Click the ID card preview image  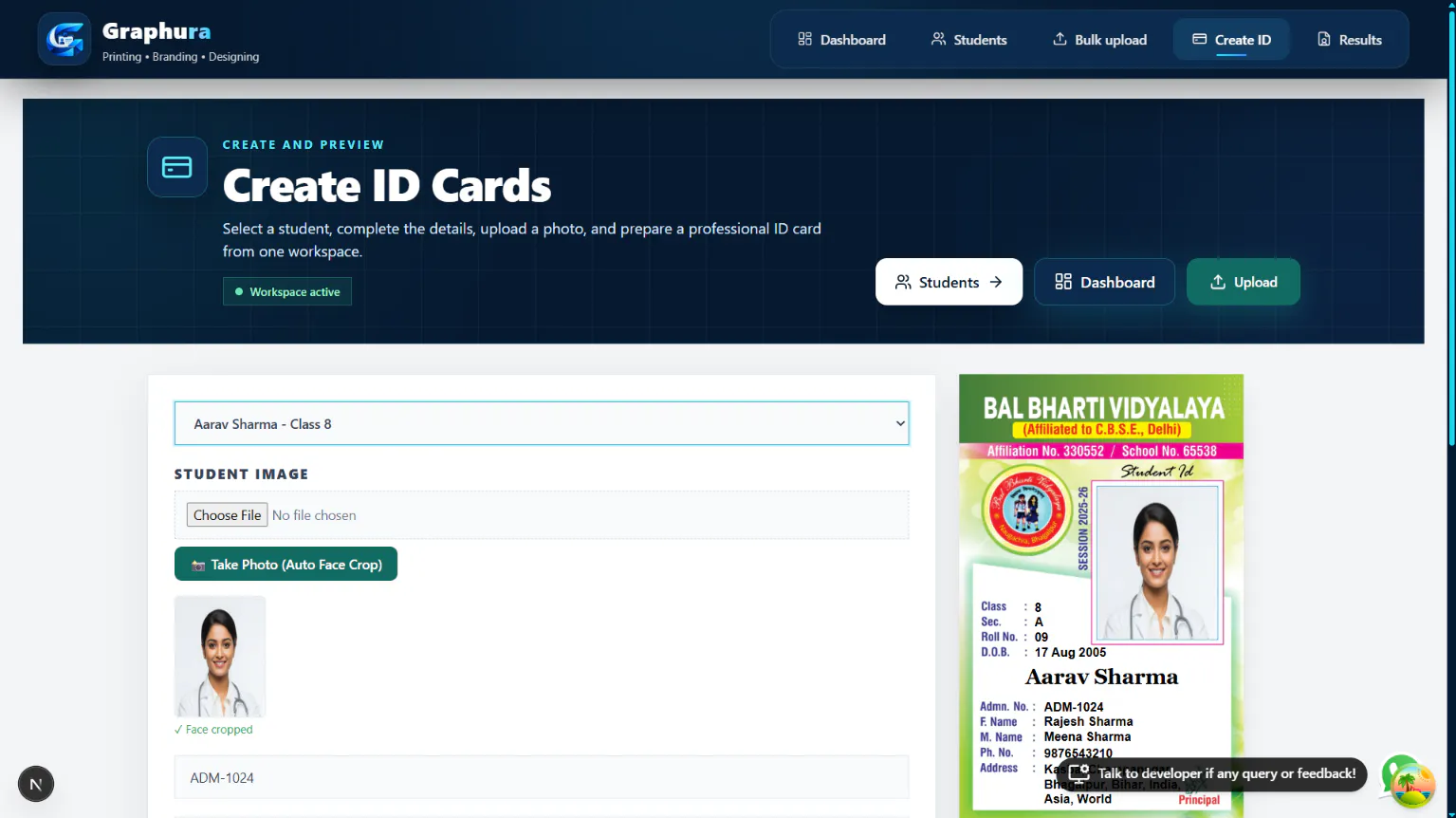[1101, 596]
